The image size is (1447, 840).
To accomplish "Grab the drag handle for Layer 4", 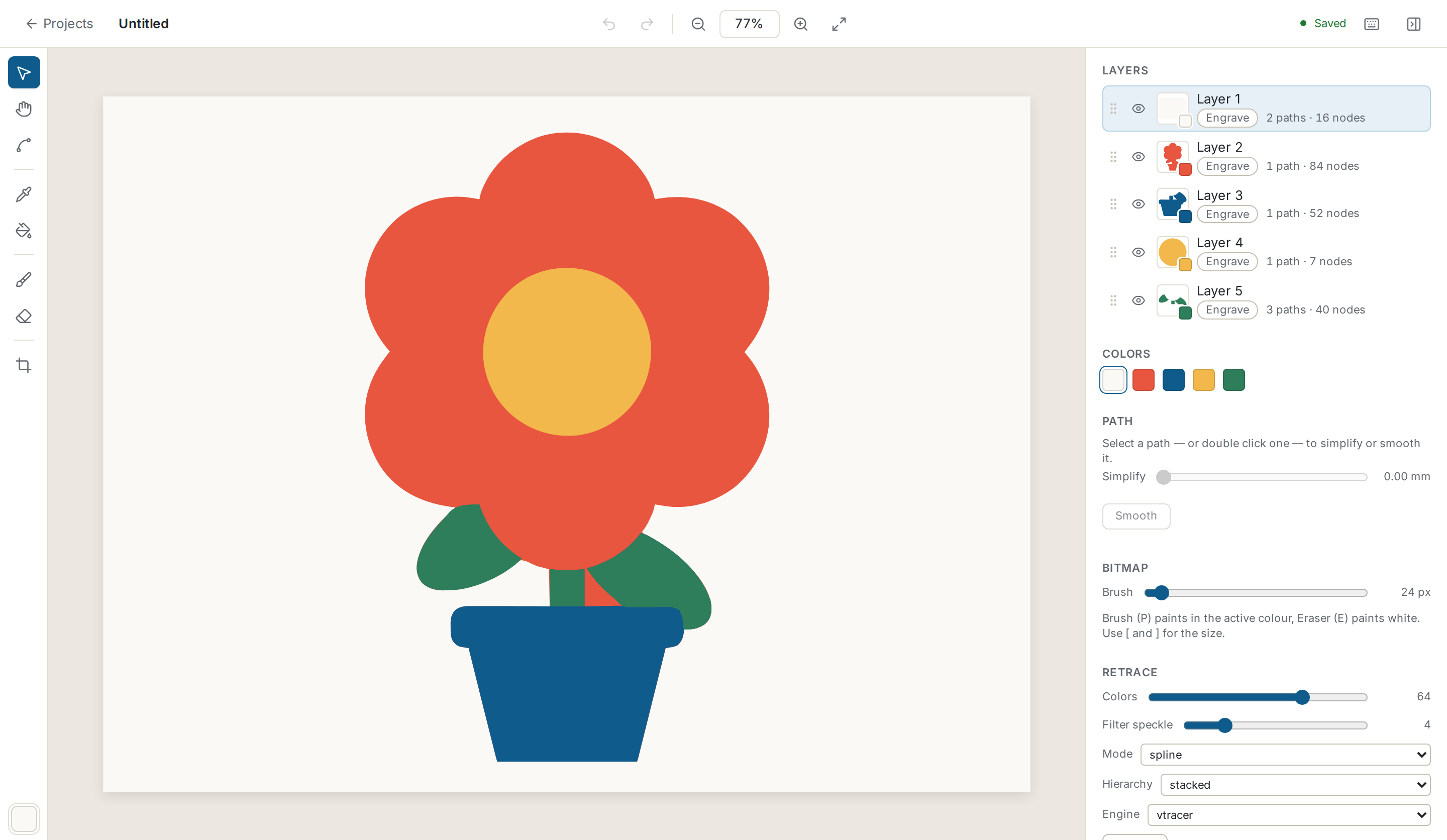I will pos(1113,252).
